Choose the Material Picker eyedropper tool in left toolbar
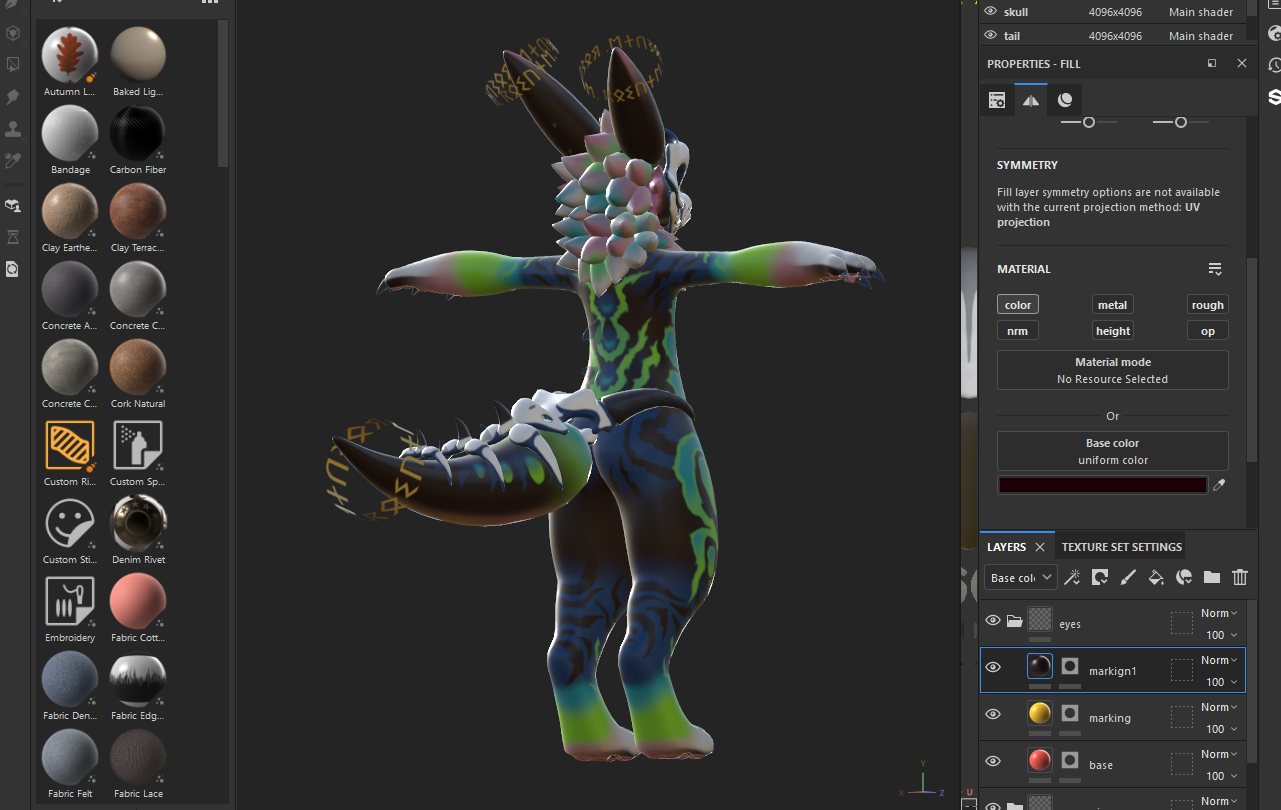Viewport: 1281px width, 810px height. coord(13,160)
